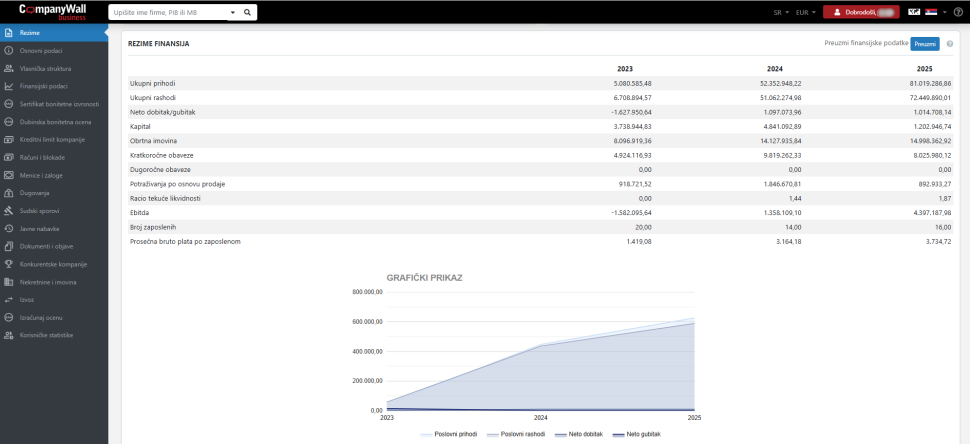Focus the company name search field
This screenshot has width=970, height=444.
pos(167,13)
